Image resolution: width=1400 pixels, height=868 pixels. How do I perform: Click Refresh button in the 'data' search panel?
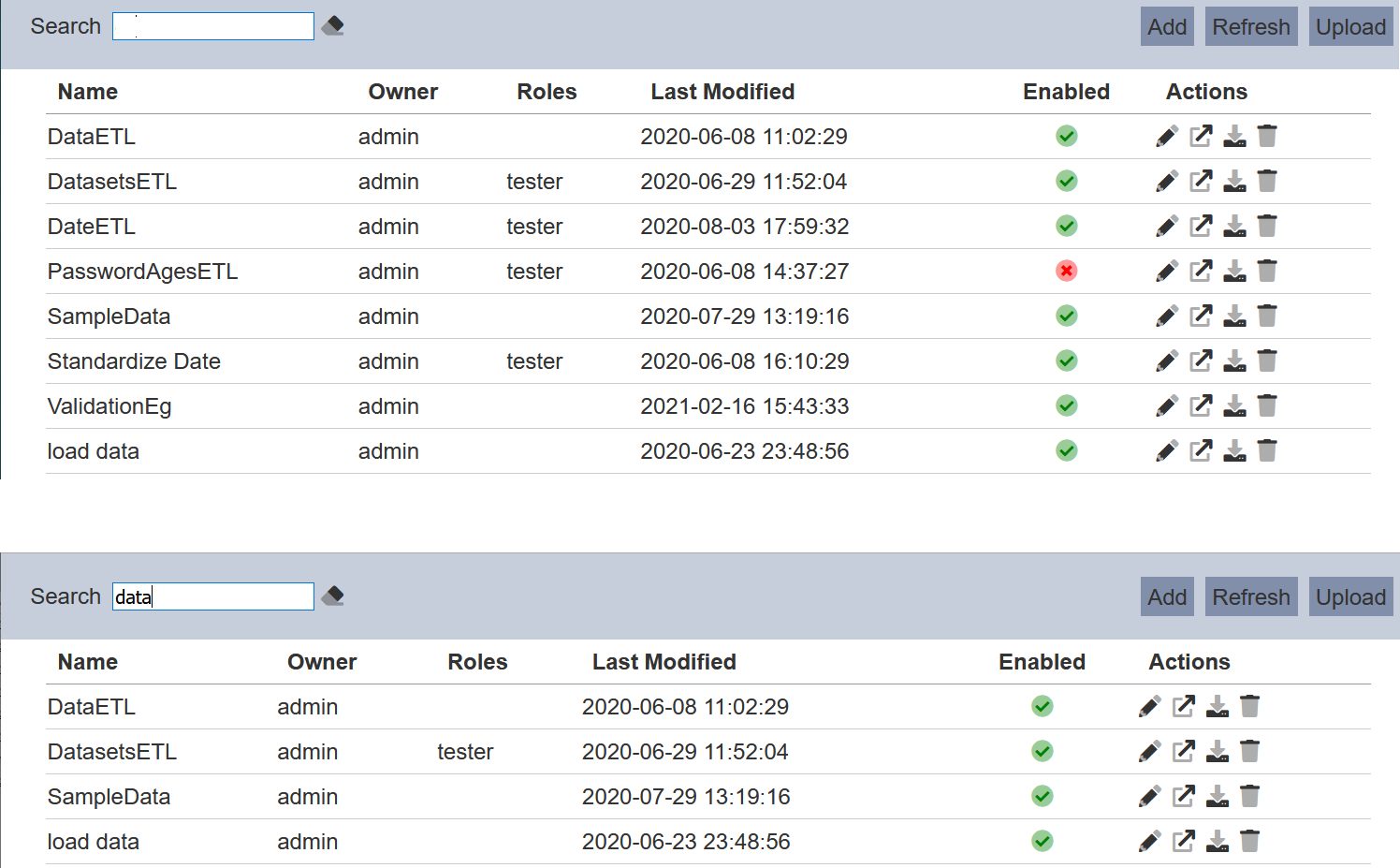coord(1250,597)
